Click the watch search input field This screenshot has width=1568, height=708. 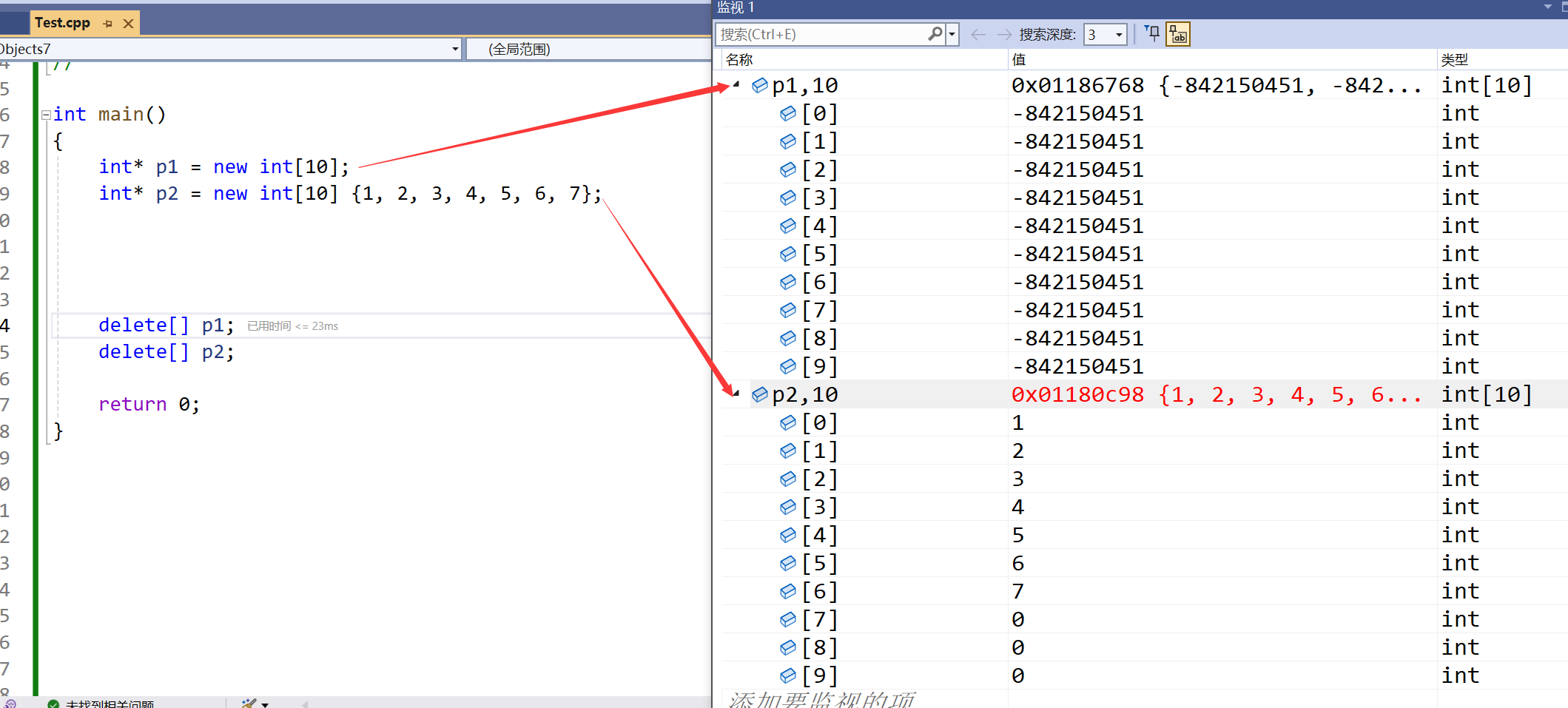click(x=821, y=34)
